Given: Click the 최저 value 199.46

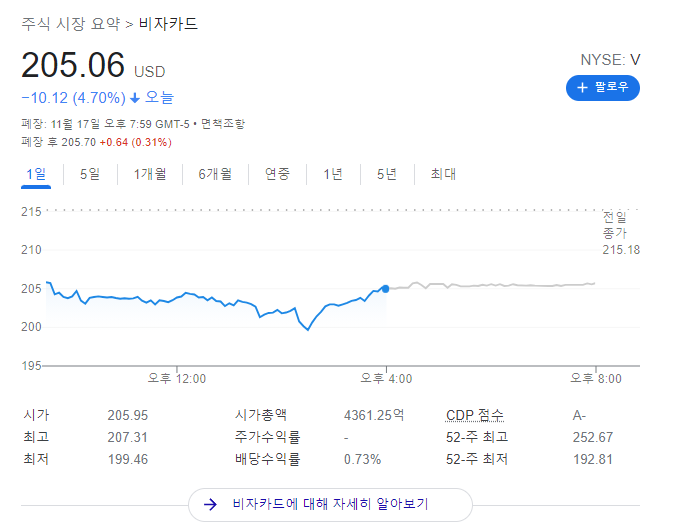Looking at the screenshot, I should point(128,459).
